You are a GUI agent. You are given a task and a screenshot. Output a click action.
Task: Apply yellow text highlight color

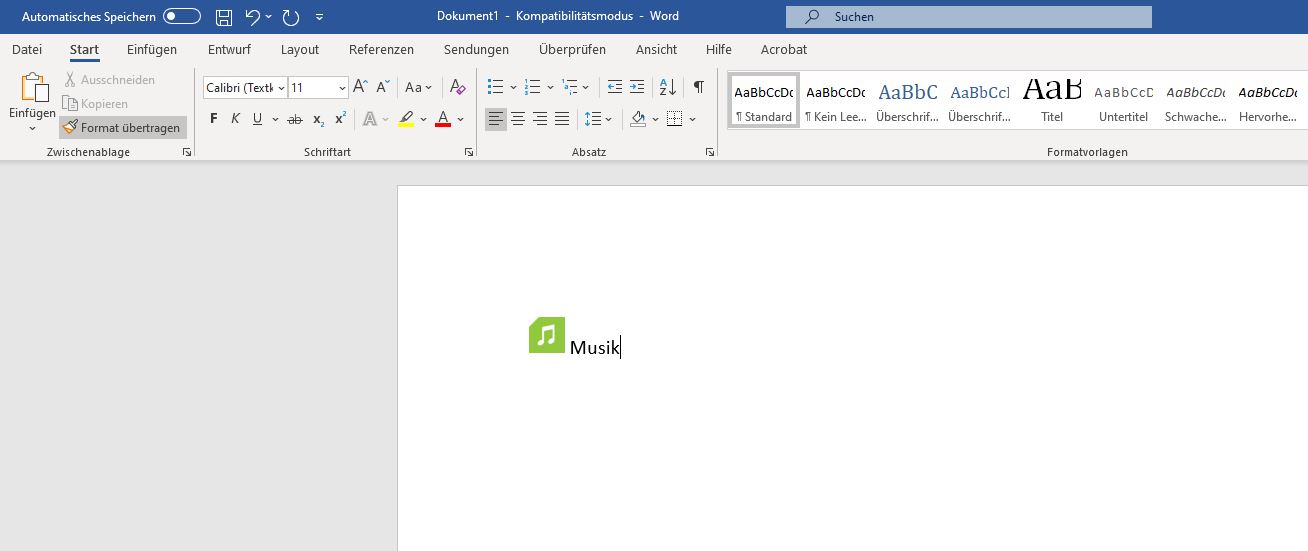coord(406,119)
